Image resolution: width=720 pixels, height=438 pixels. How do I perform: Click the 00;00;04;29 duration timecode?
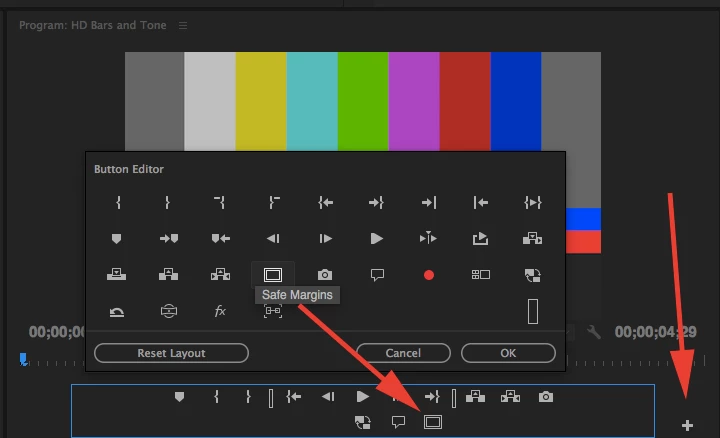[656, 332]
